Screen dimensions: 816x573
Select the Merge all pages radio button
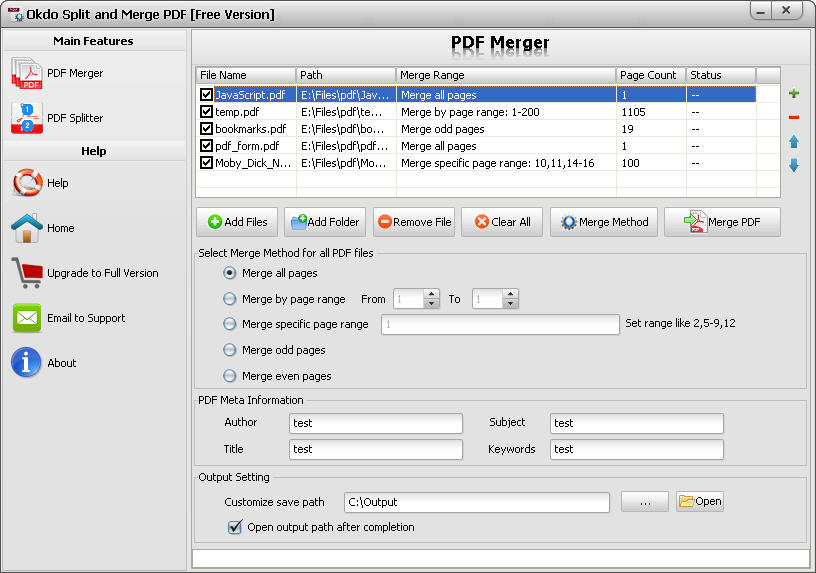pos(230,273)
